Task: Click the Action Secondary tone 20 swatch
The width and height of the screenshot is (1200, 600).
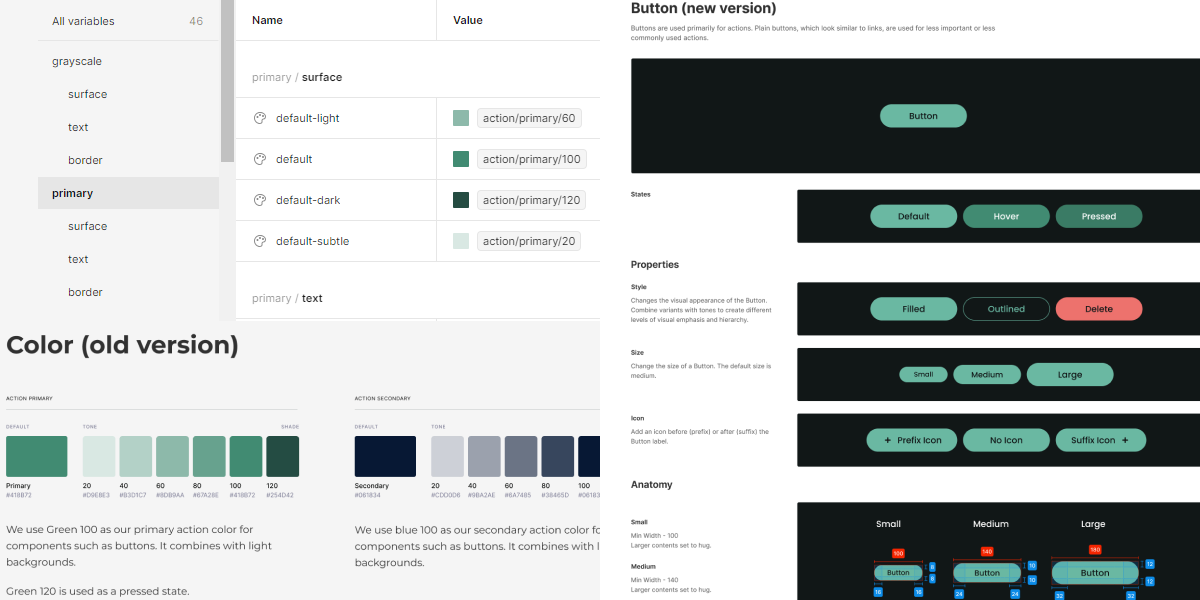Action: click(448, 456)
